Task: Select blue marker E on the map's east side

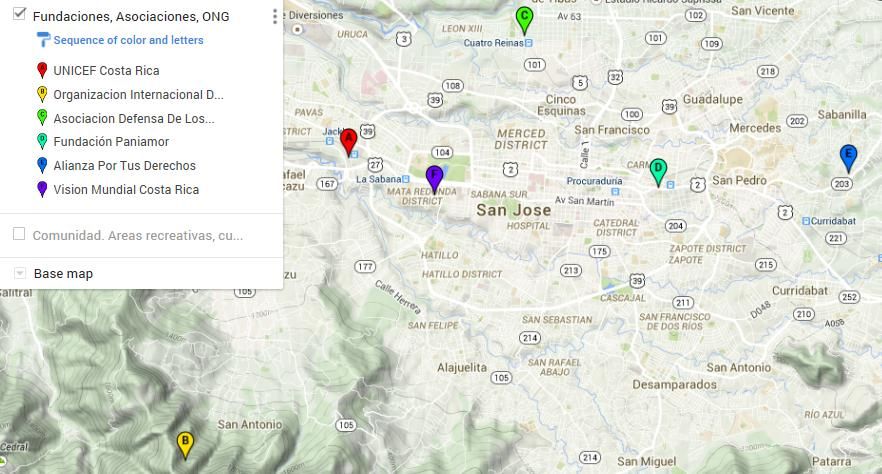Action: (848, 157)
